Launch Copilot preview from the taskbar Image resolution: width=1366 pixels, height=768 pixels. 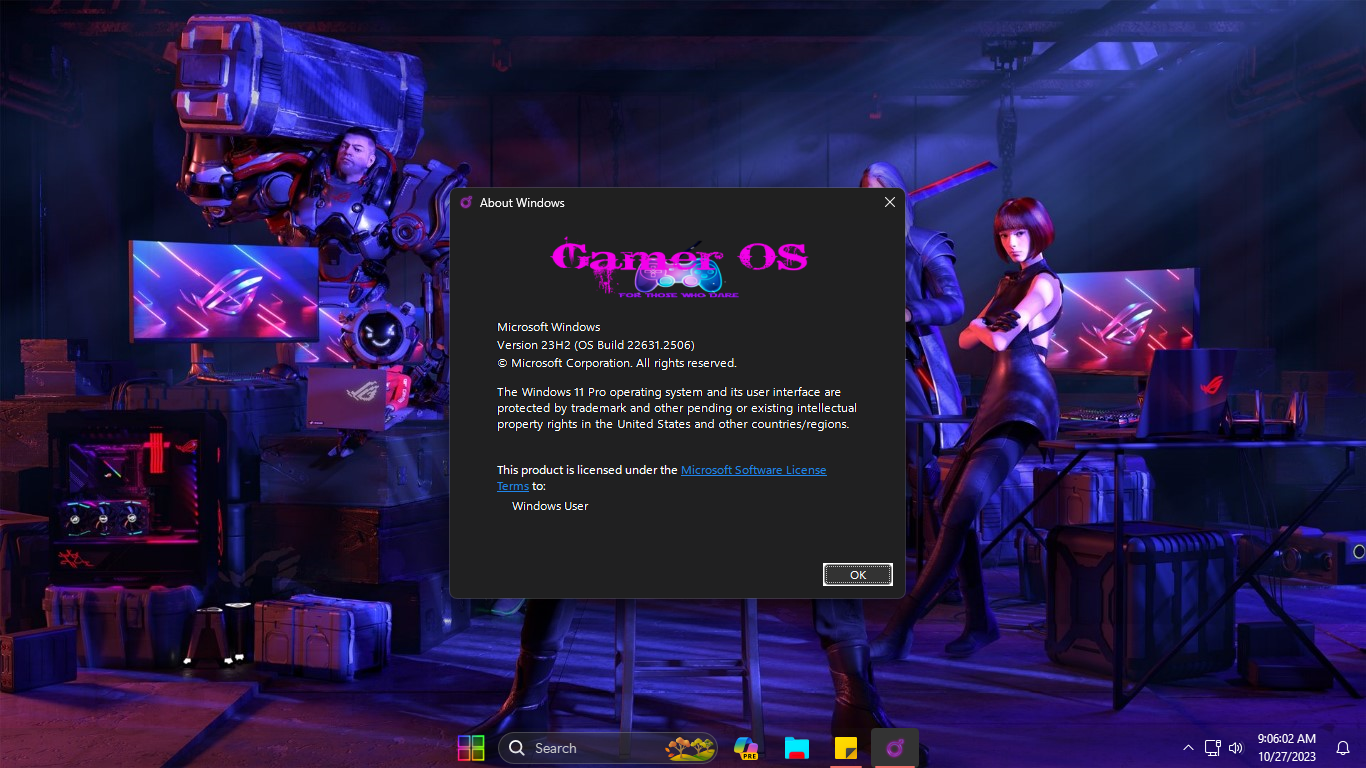(x=746, y=748)
